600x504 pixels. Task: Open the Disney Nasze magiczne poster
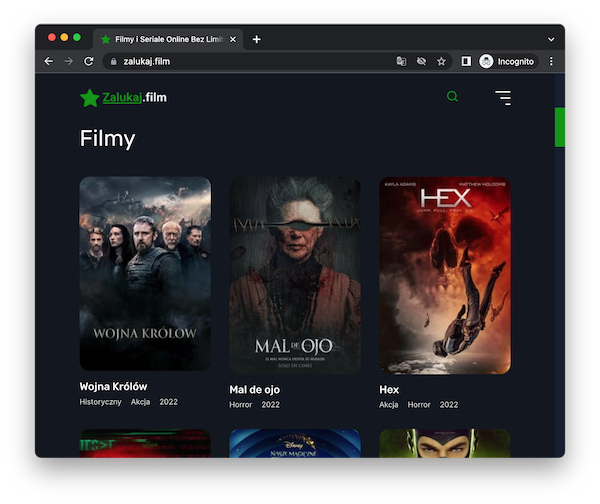[x=295, y=443]
